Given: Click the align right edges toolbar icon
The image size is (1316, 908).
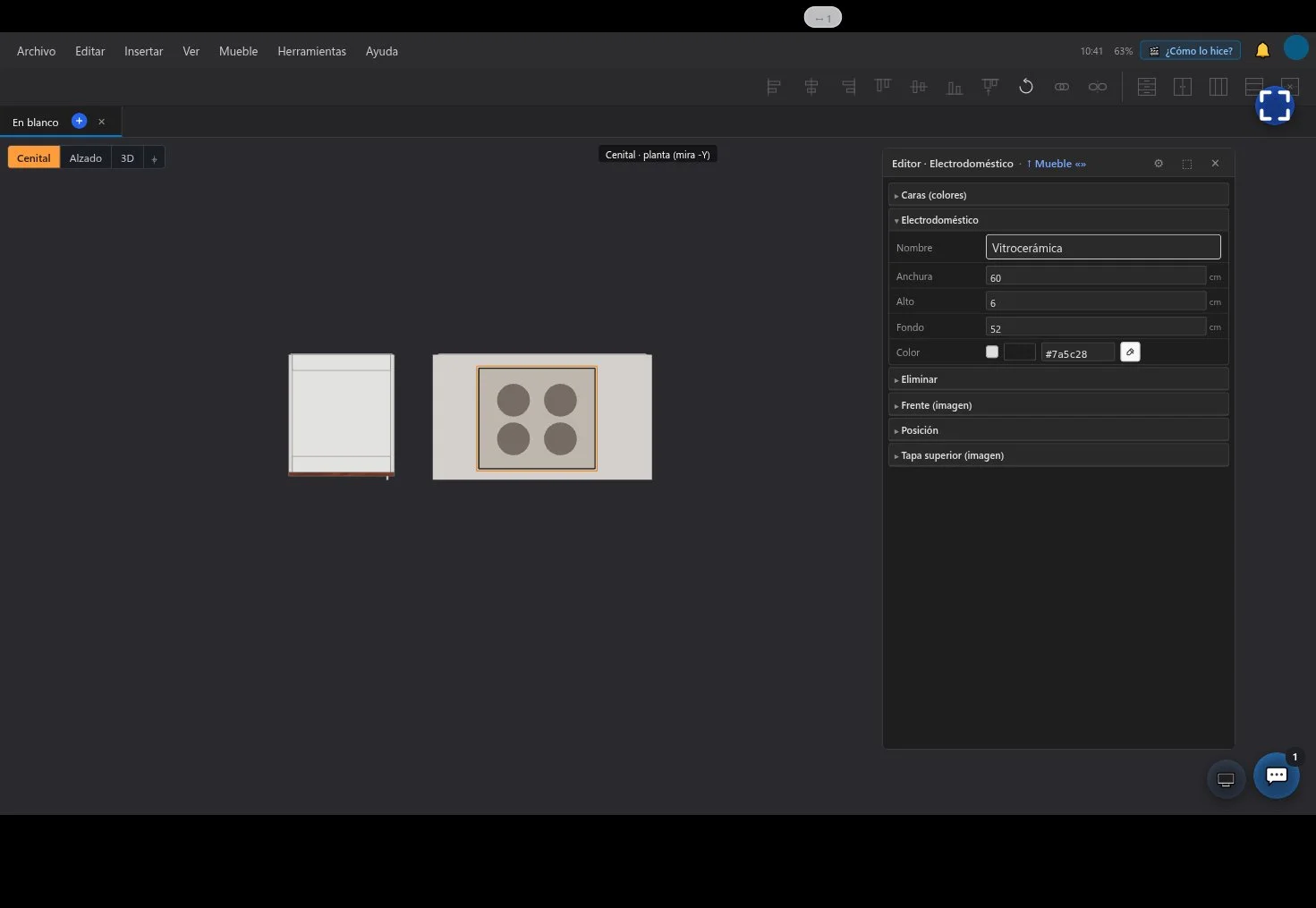Looking at the screenshot, I should (x=848, y=87).
